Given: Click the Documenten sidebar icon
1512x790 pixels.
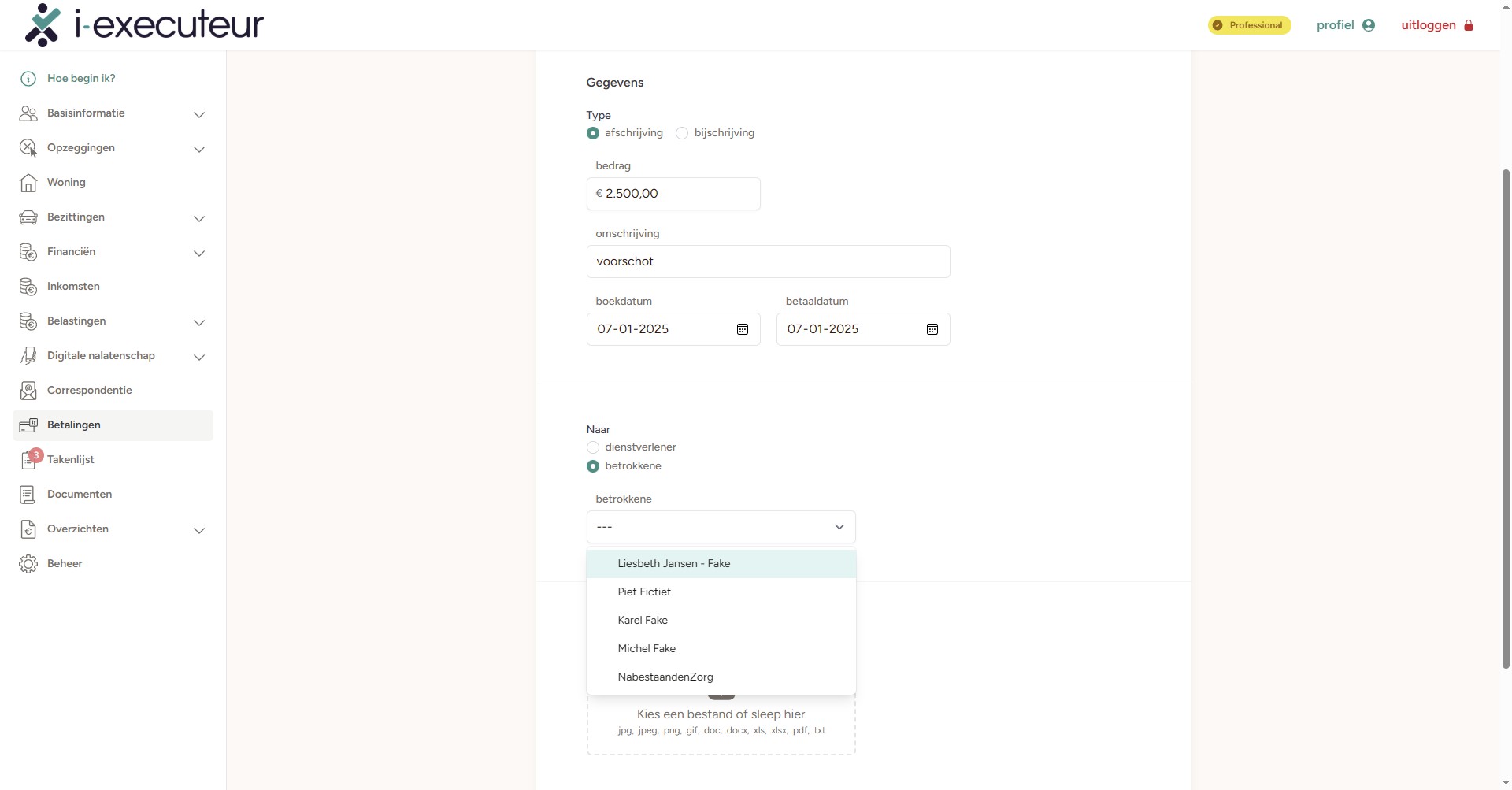Looking at the screenshot, I should point(28,495).
